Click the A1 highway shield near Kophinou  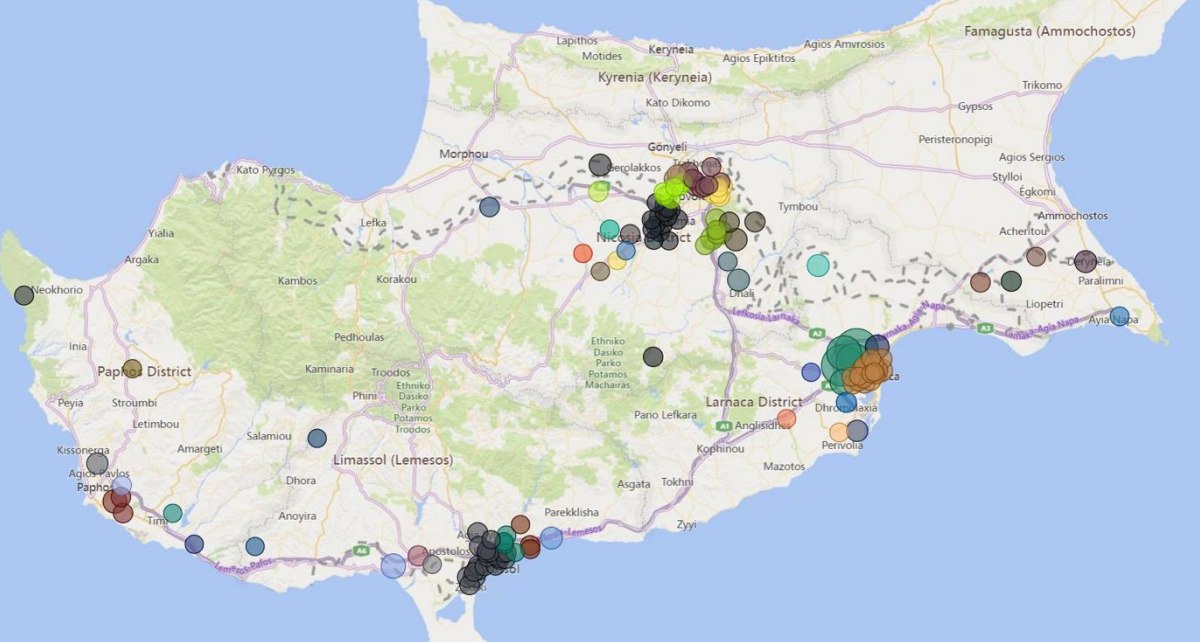722,426
